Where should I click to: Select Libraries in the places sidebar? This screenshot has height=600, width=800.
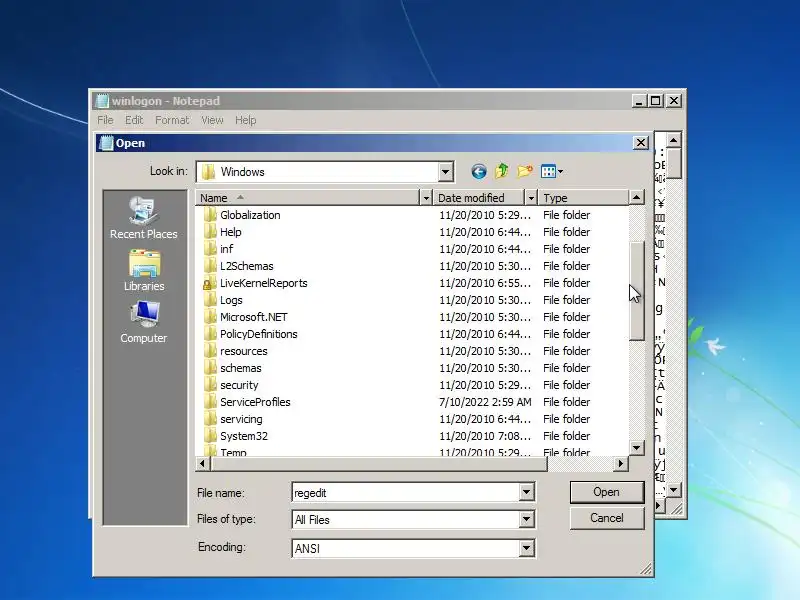tap(144, 271)
